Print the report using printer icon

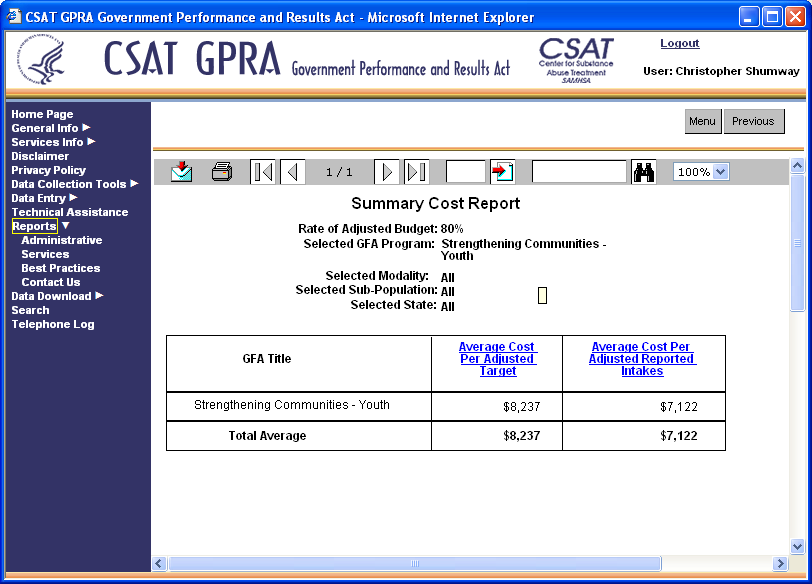click(x=222, y=172)
